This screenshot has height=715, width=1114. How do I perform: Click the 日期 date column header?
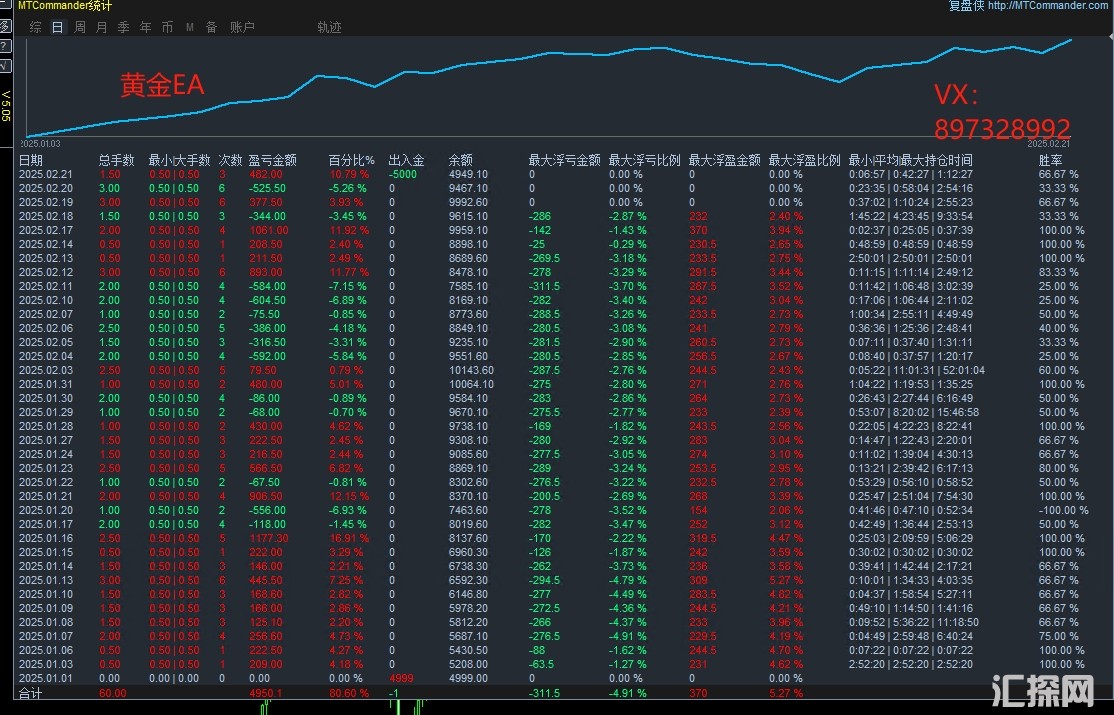(x=31, y=160)
